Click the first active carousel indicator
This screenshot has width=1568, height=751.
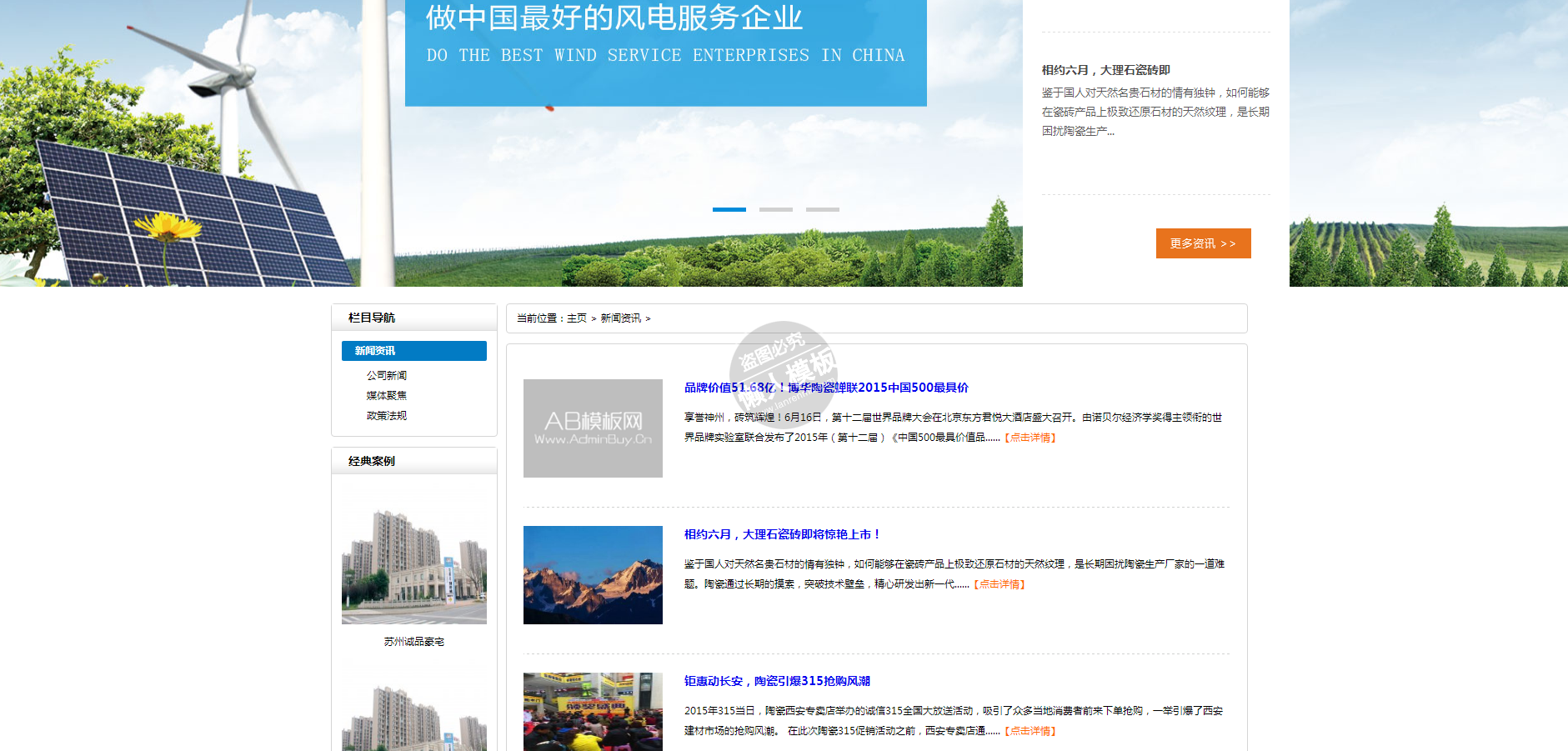click(729, 209)
